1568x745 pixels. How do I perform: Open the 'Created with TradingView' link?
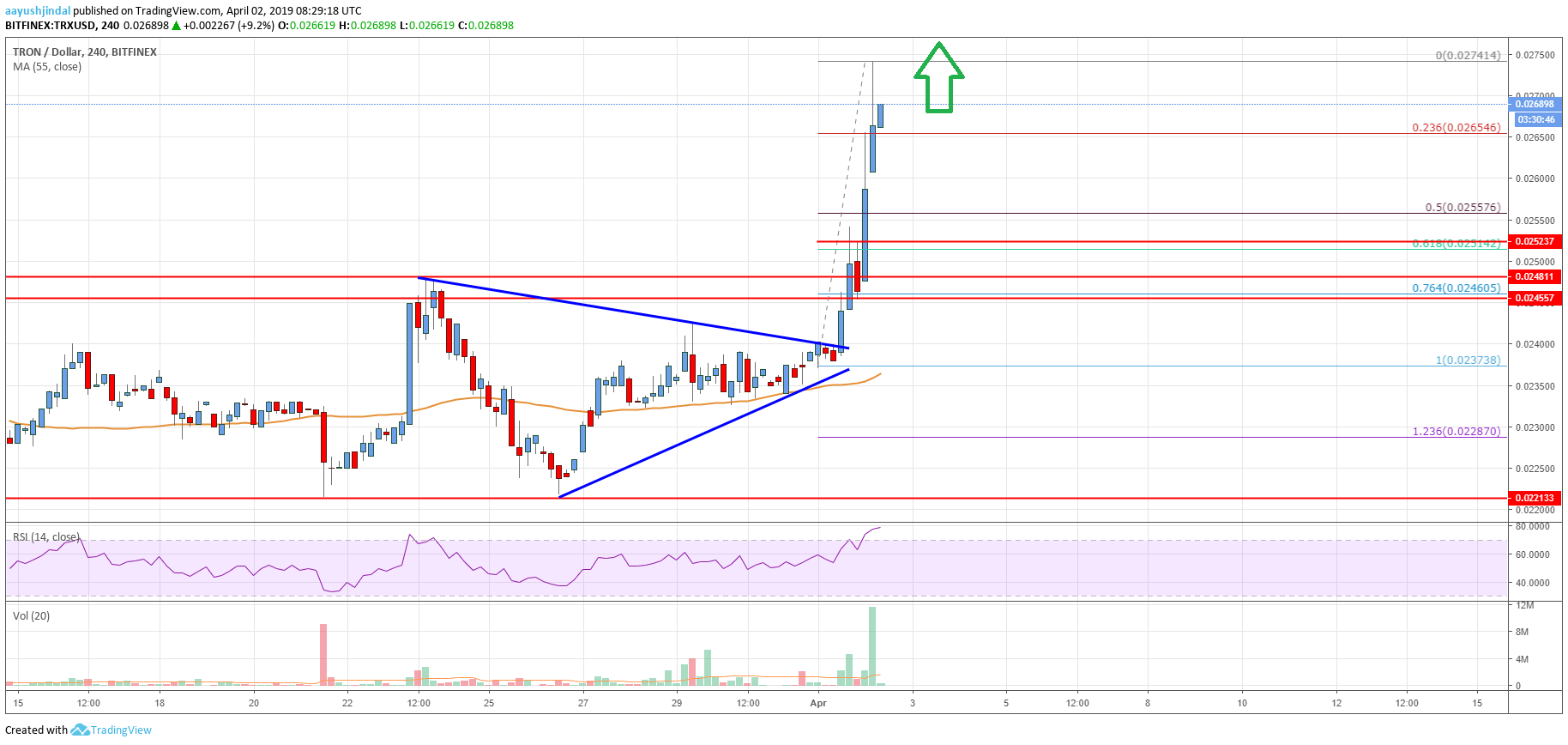coord(78,730)
